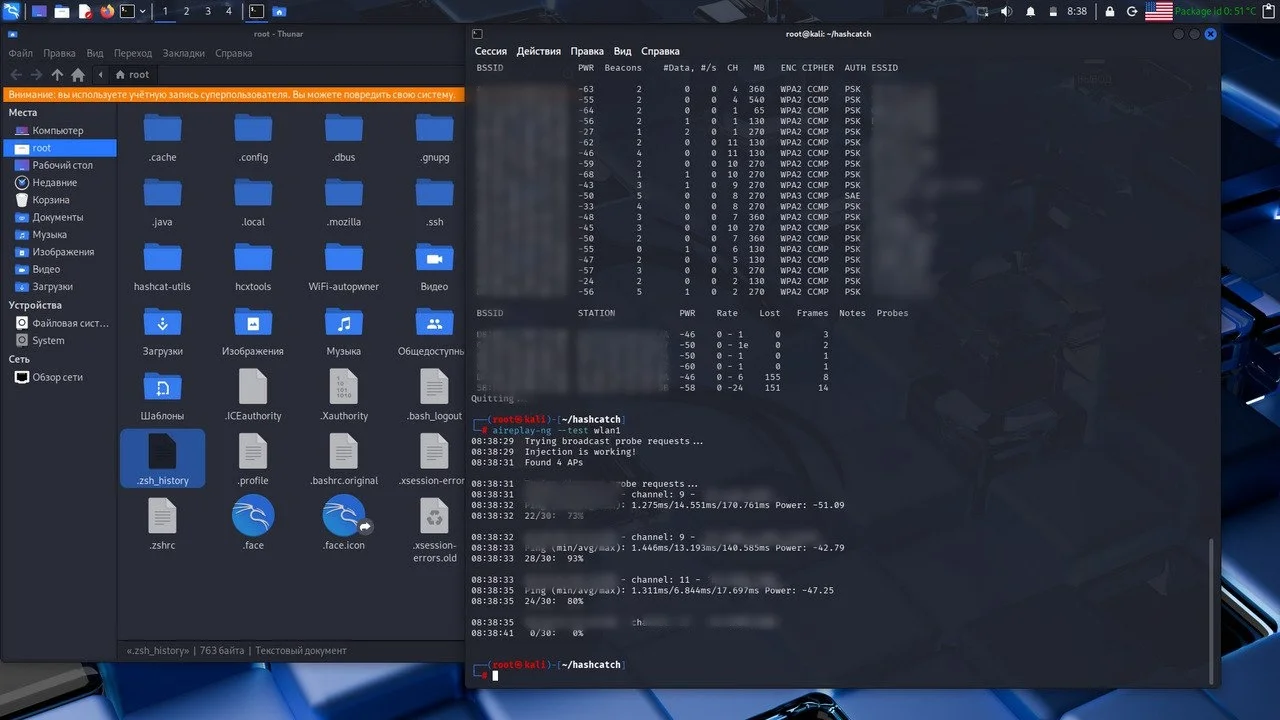Click the volume speaker icon
Viewport: 1280px width, 720px height.
pos(1005,11)
